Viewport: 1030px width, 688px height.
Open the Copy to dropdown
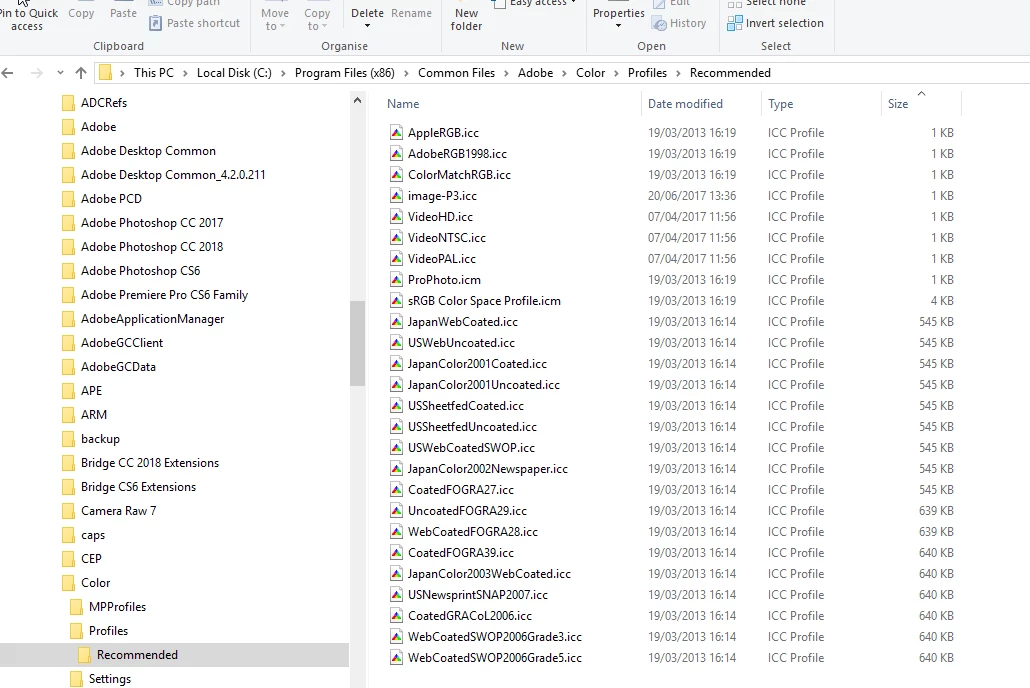(x=317, y=20)
